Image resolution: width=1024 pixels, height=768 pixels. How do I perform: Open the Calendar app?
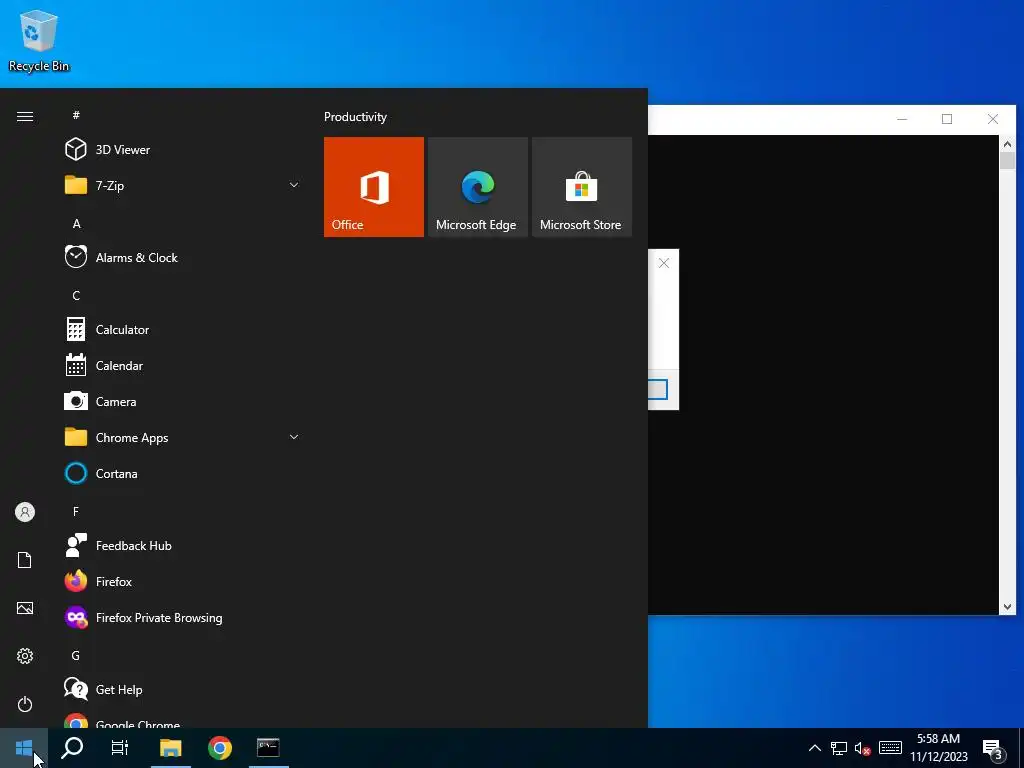click(182, 366)
